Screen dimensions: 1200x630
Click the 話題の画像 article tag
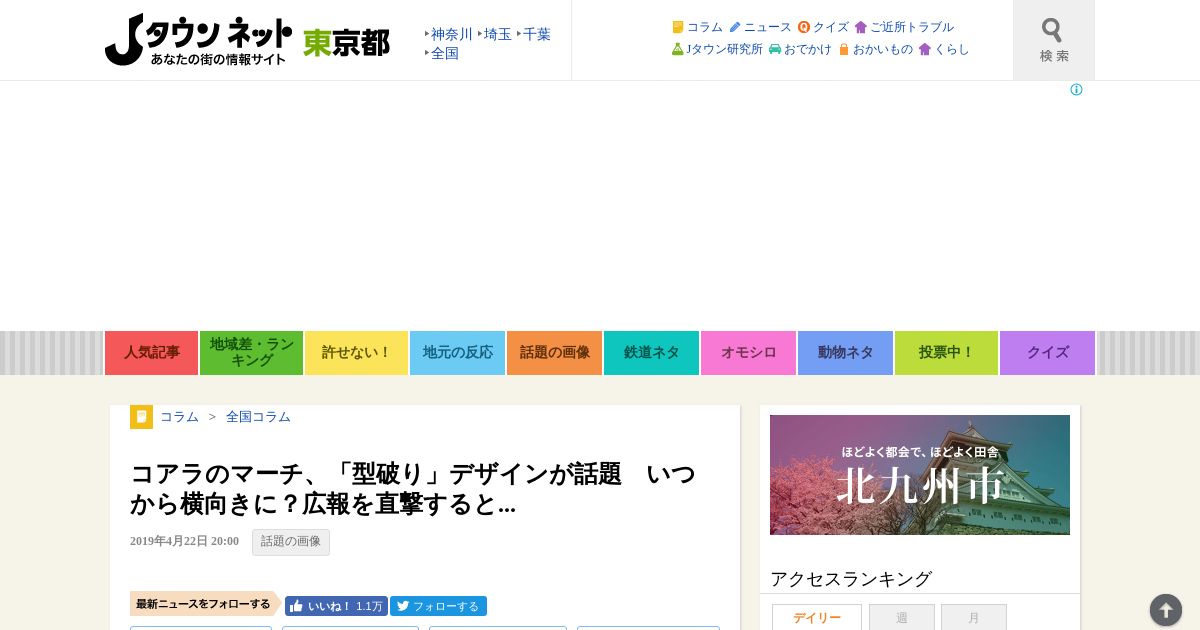coord(291,542)
